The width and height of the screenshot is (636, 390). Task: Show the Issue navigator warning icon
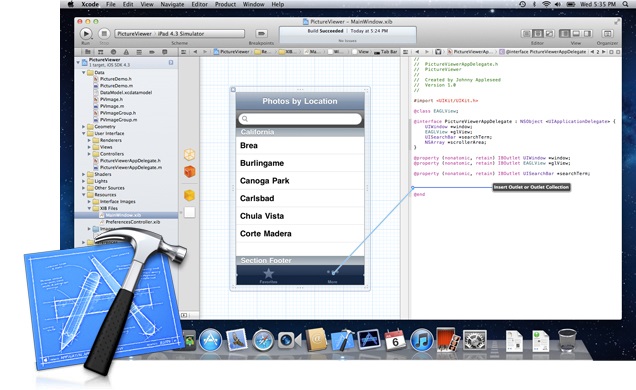(126, 52)
